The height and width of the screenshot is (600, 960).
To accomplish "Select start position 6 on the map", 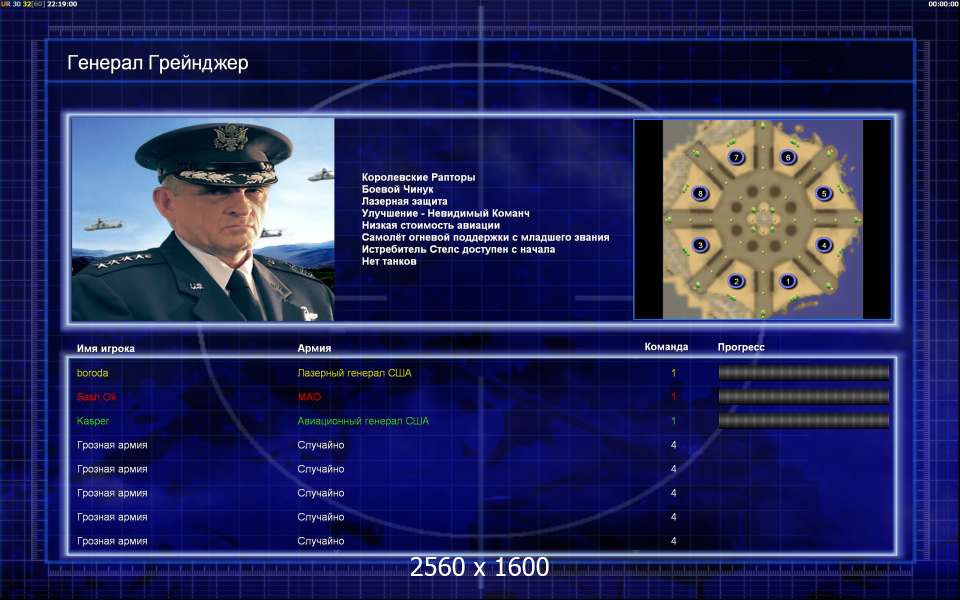I will coord(788,157).
